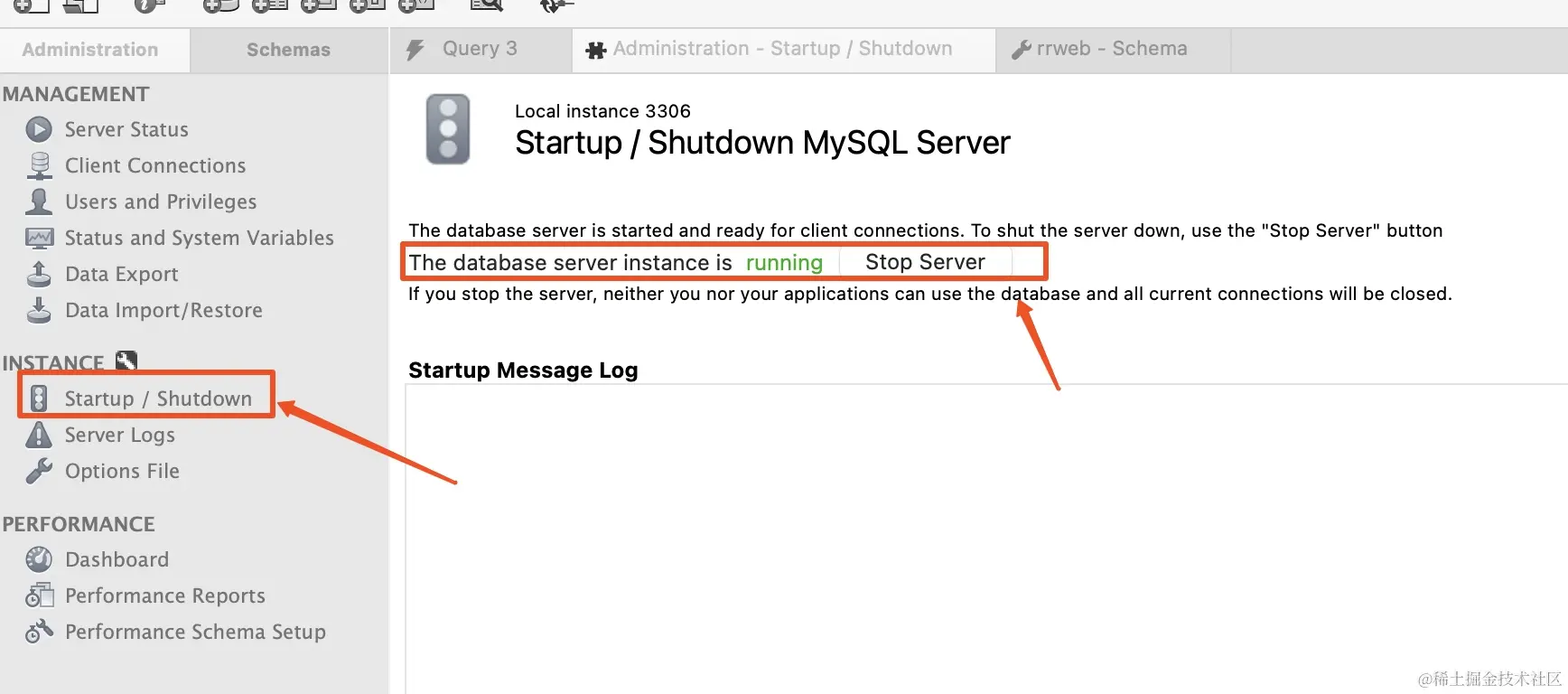The width and height of the screenshot is (1568, 694).
Task: Open Performance Schema Setup icon
Action: coord(39,632)
